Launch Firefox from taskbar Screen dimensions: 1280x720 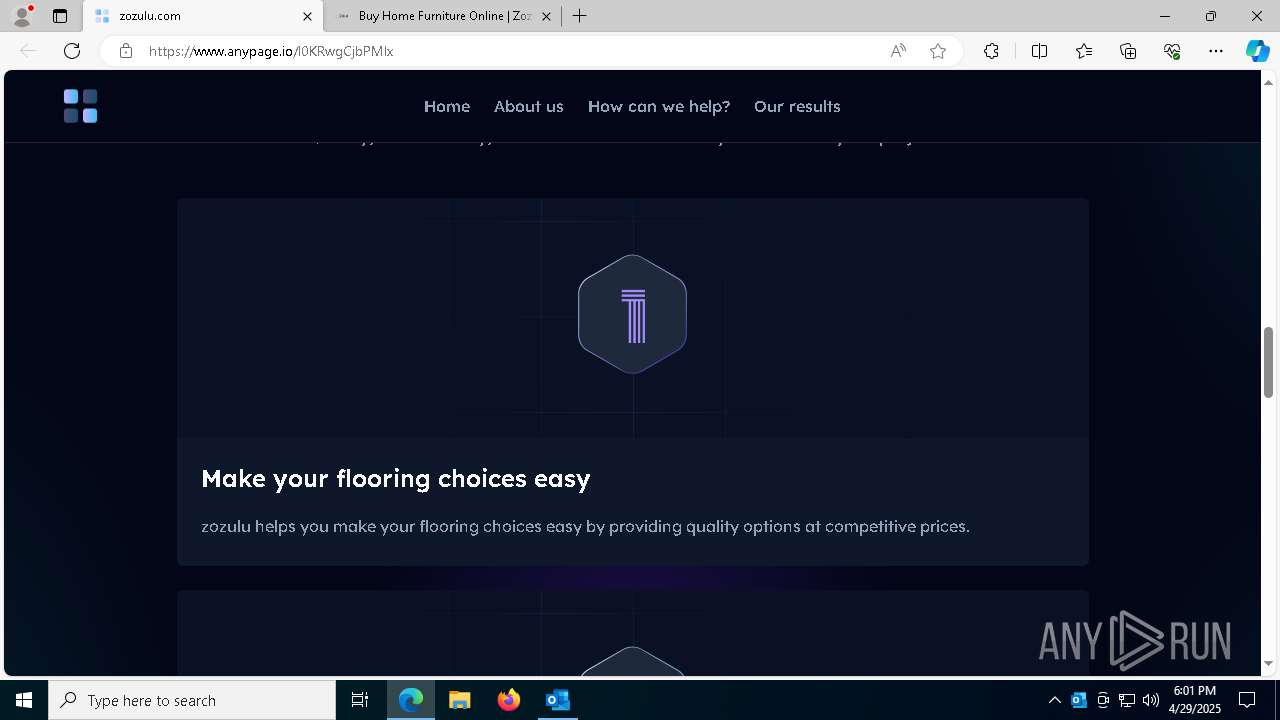509,700
